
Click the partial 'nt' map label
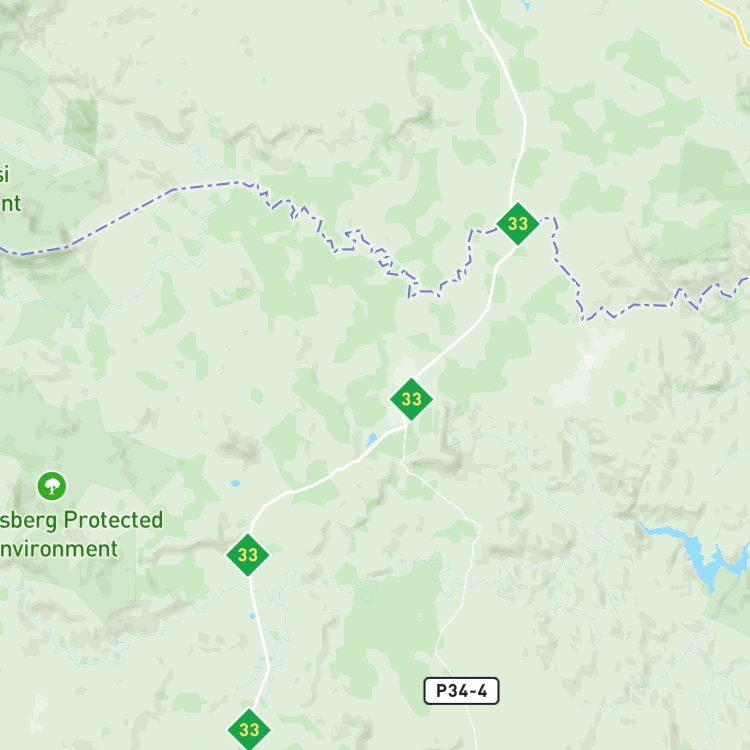[11, 204]
